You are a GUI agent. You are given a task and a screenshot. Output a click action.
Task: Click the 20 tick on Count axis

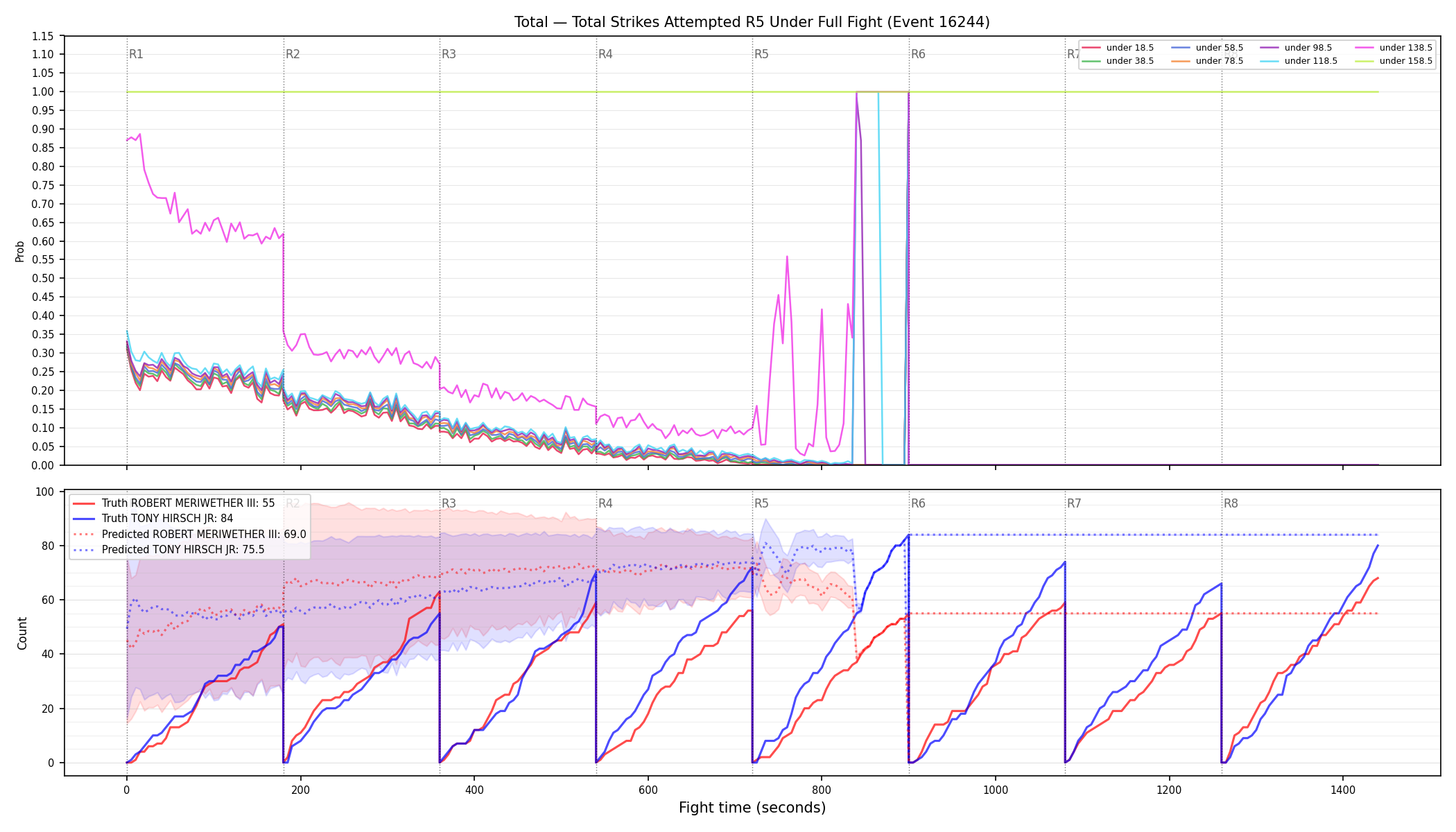[x=49, y=709]
